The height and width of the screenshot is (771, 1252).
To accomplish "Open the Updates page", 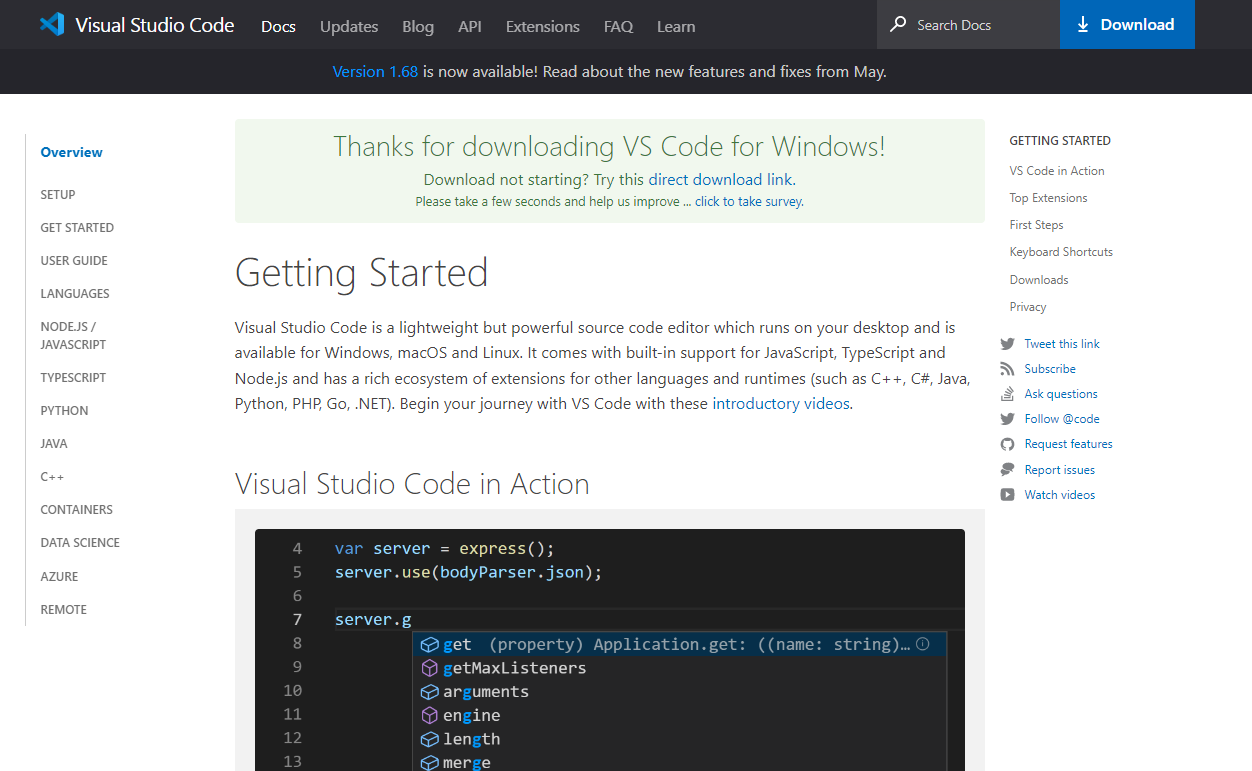I will point(349,26).
